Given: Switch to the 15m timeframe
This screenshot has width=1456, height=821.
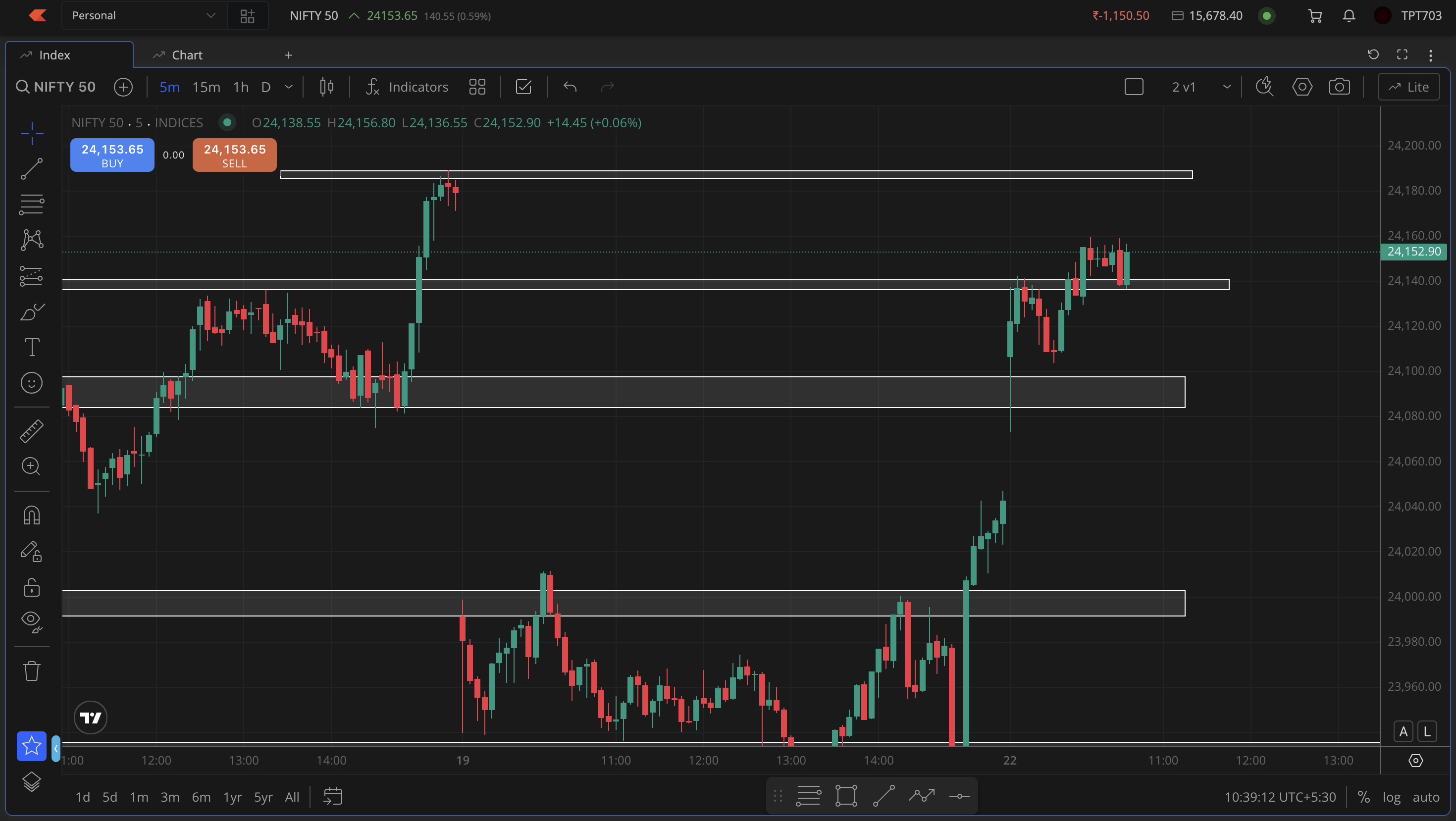Looking at the screenshot, I should pyautogui.click(x=207, y=87).
